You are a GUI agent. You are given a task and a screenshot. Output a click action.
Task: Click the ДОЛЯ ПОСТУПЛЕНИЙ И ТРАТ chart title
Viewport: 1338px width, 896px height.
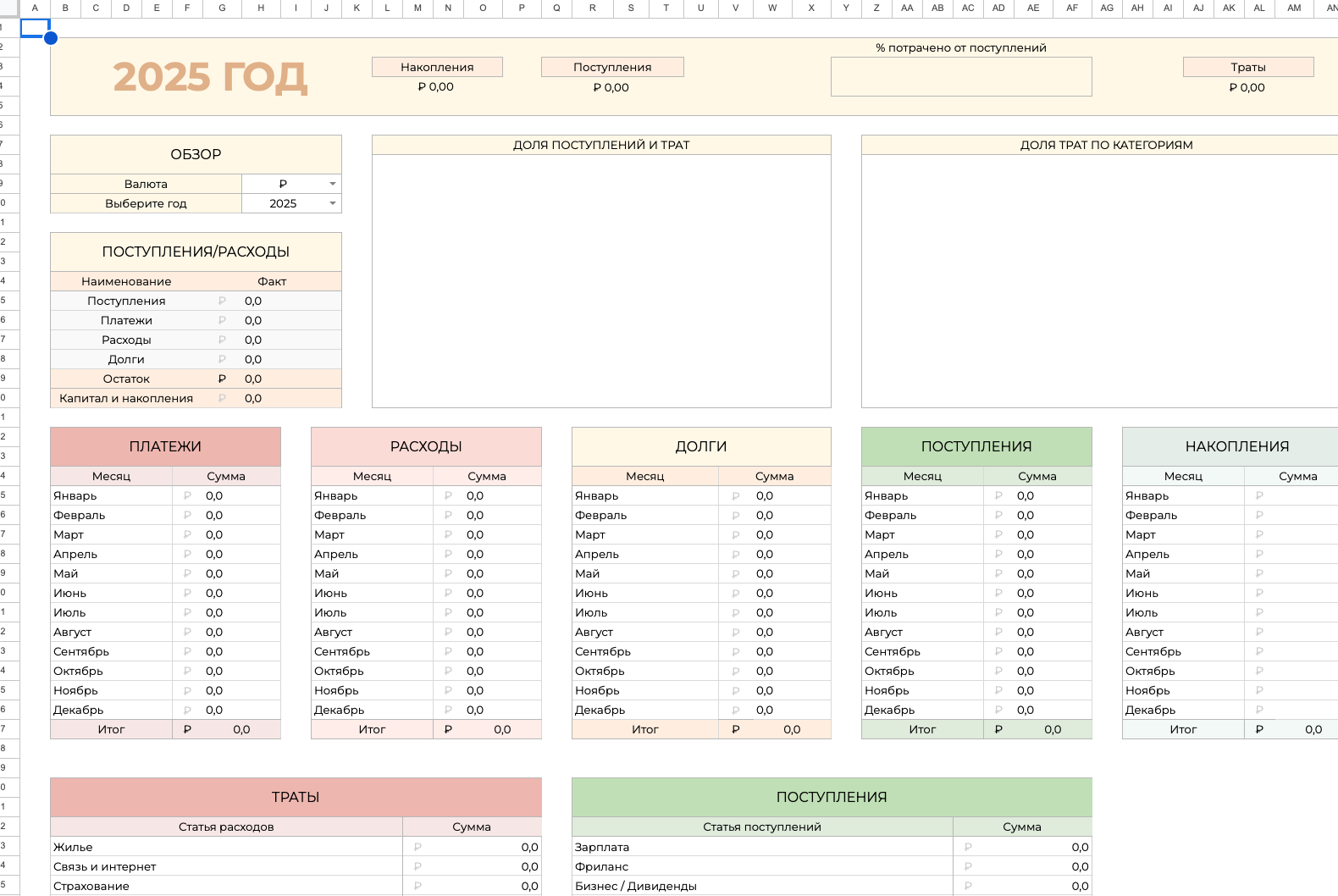tap(601, 145)
